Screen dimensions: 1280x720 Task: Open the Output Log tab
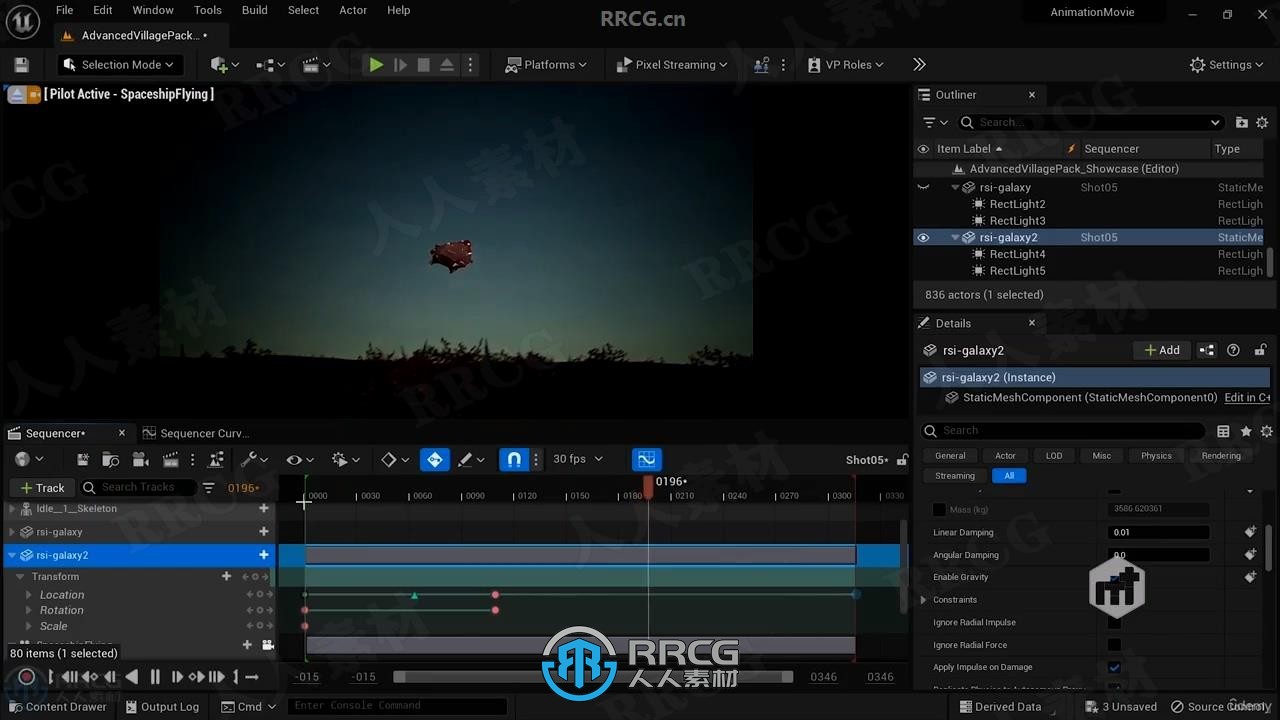162,707
